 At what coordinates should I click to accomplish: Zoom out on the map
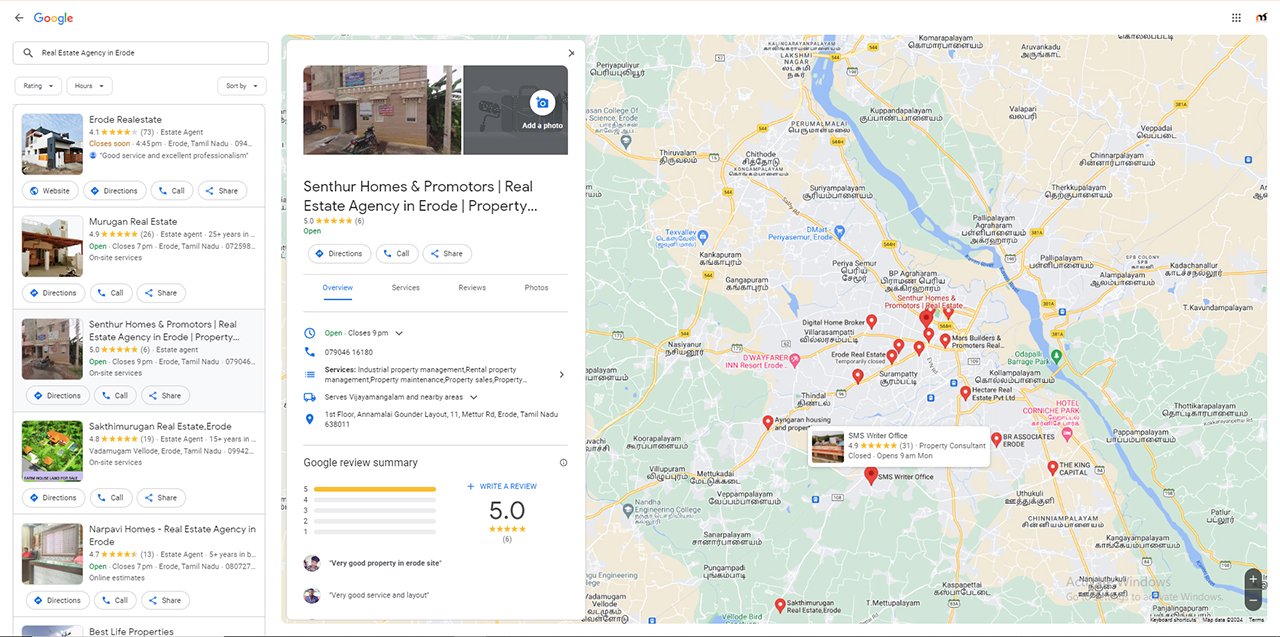tap(1253, 600)
